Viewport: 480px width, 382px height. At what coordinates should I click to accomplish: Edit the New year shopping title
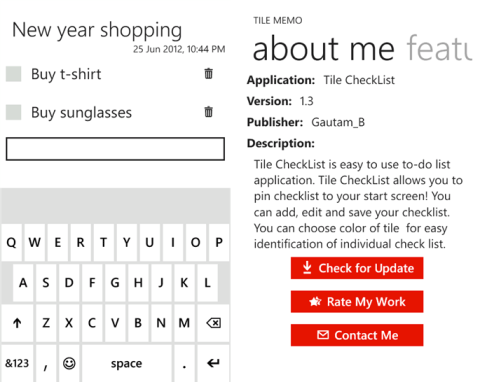(97, 31)
